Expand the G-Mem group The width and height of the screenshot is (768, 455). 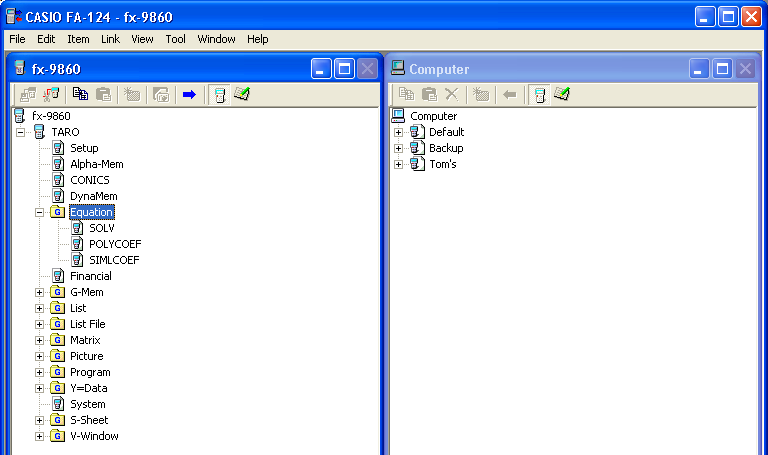click(39, 292)
